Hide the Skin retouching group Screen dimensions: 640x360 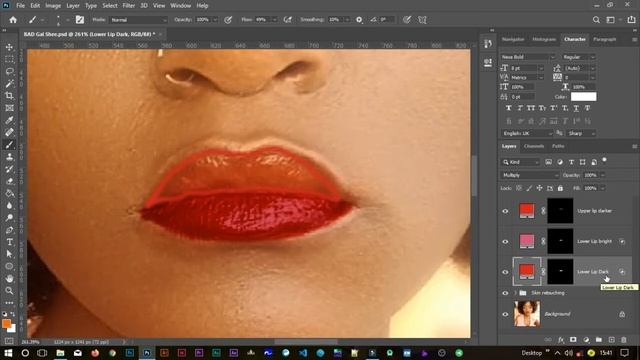point(505,293)
